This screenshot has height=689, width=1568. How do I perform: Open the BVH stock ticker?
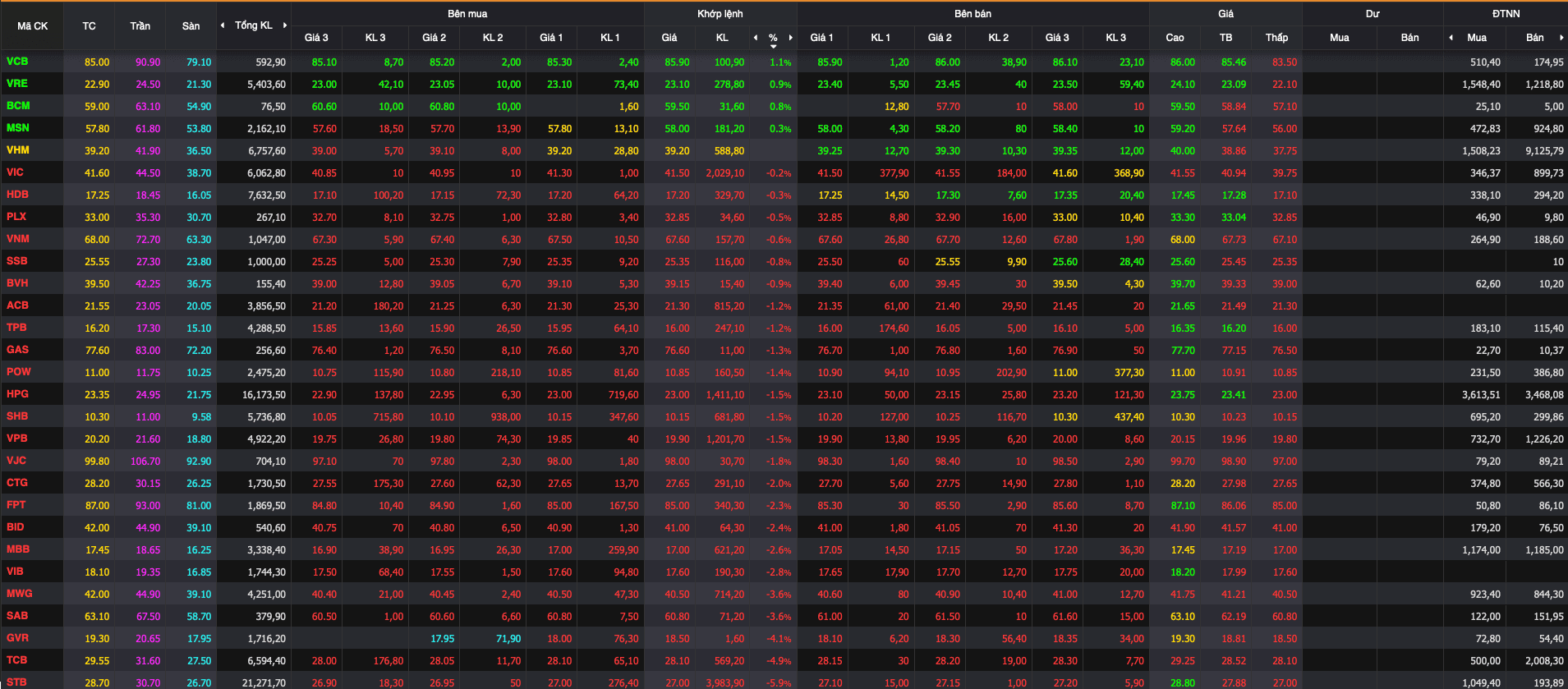point(17,283)
